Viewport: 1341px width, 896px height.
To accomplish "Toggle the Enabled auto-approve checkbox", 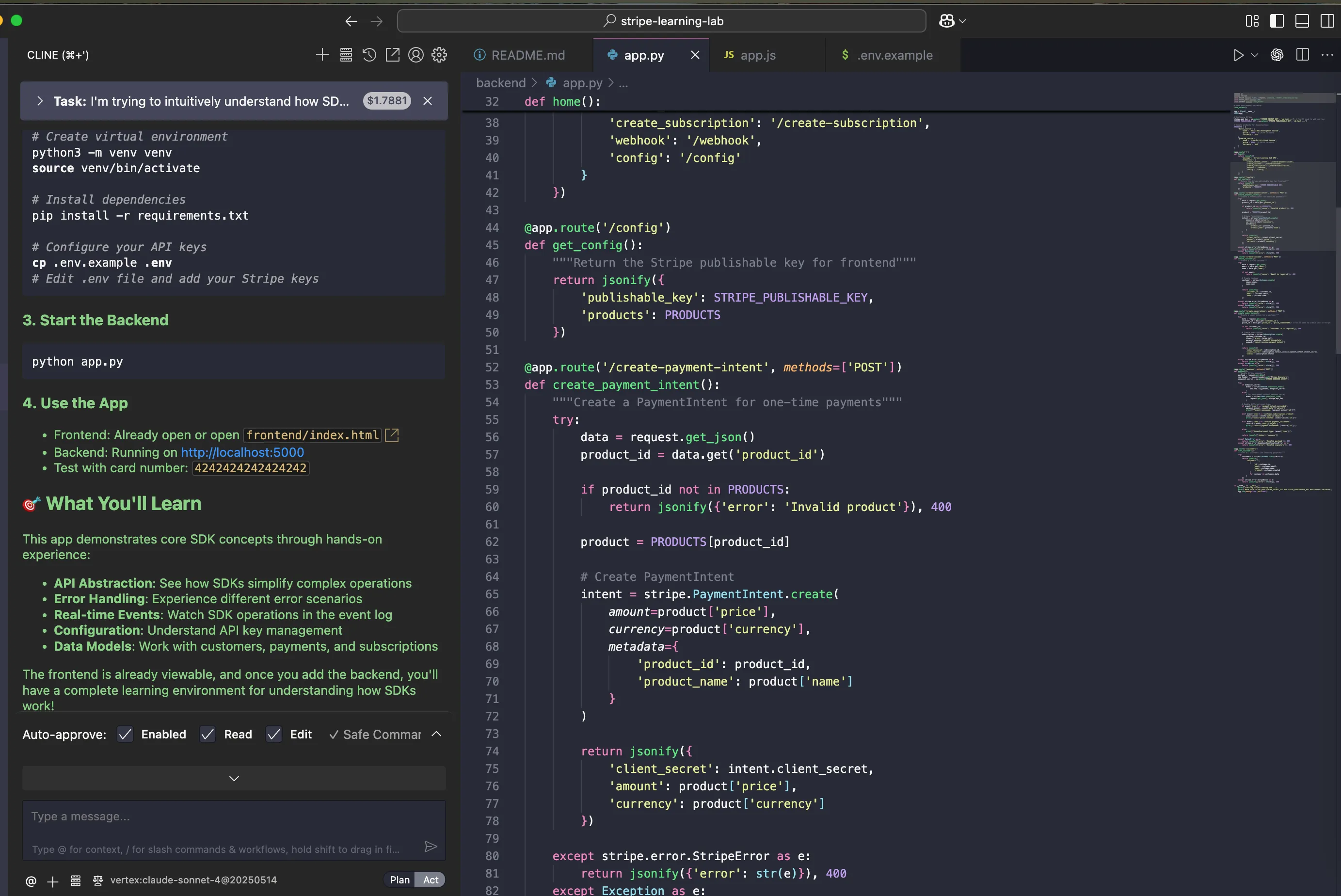I will [125, 734].
